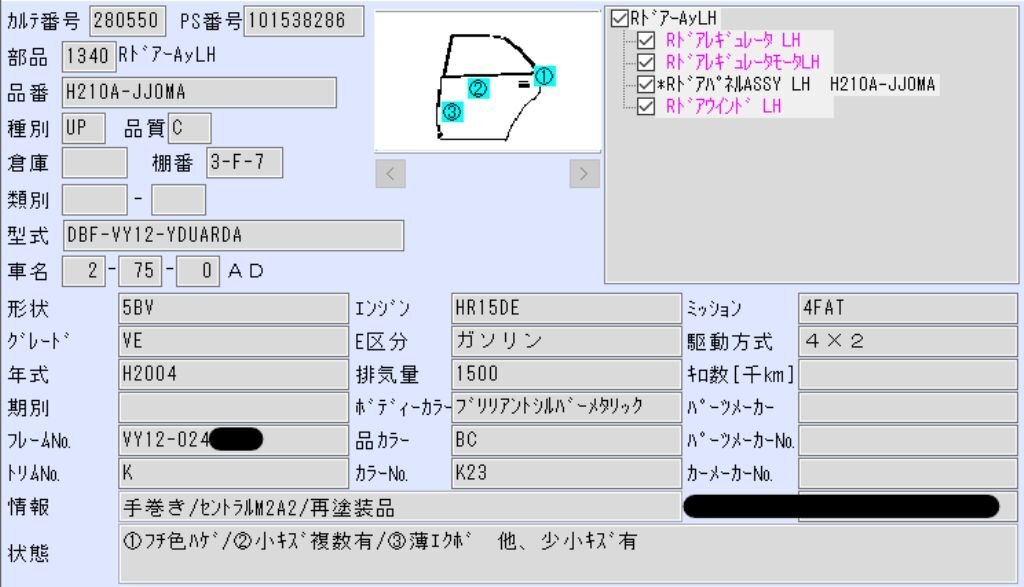Click damage marker ③ on door diagram

[x=452, y=112]
